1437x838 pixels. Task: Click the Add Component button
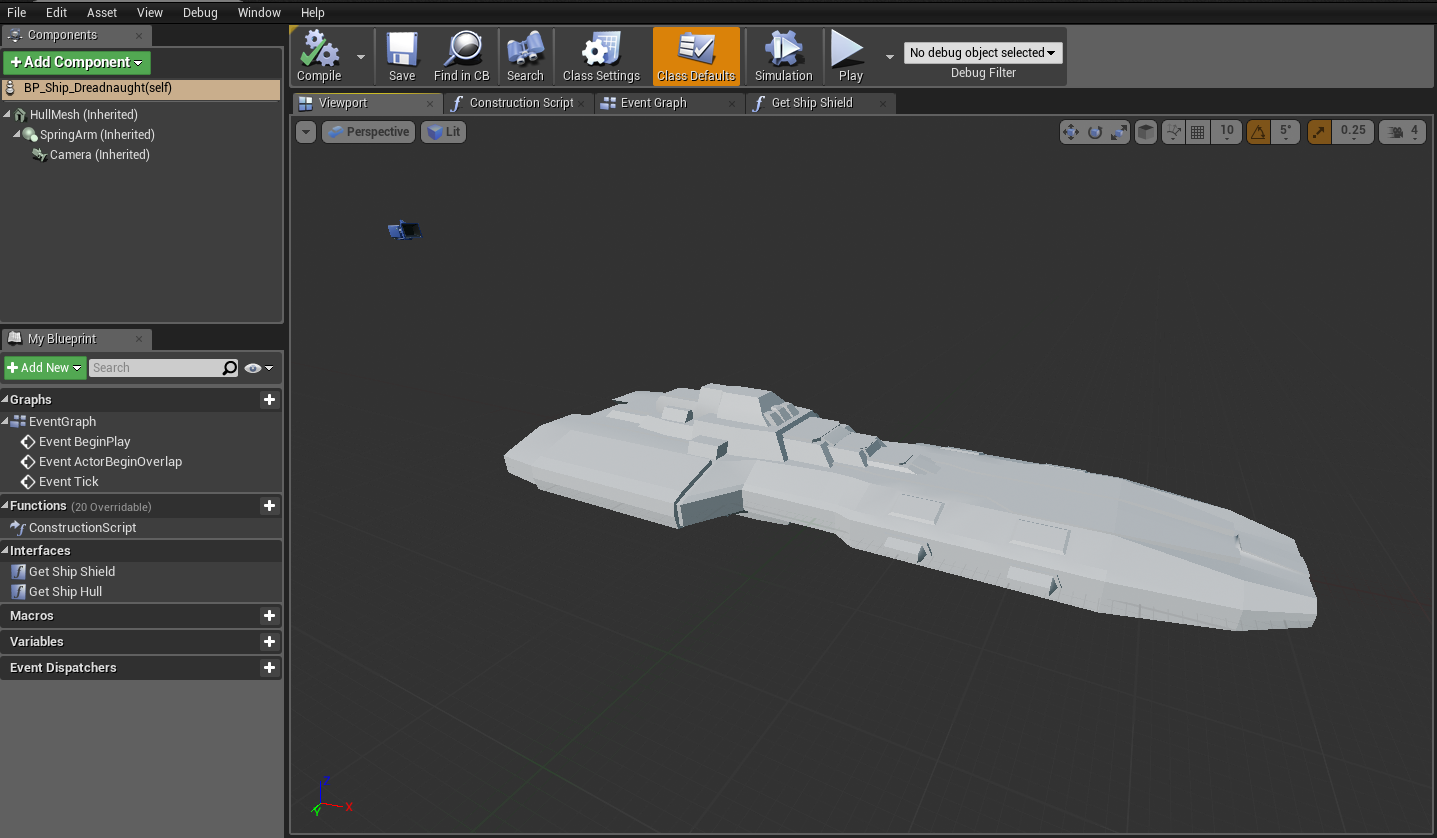(77, 62)
